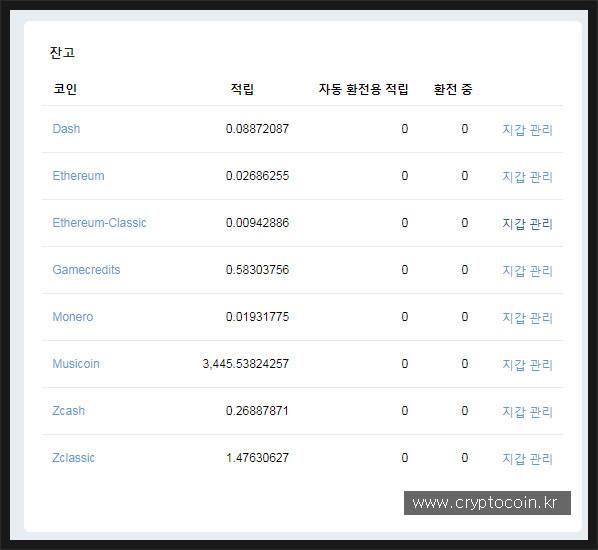Open the Musicoin coin link
Image resolution: width=598 pixels, height=550 pixels.
(76, 363)
